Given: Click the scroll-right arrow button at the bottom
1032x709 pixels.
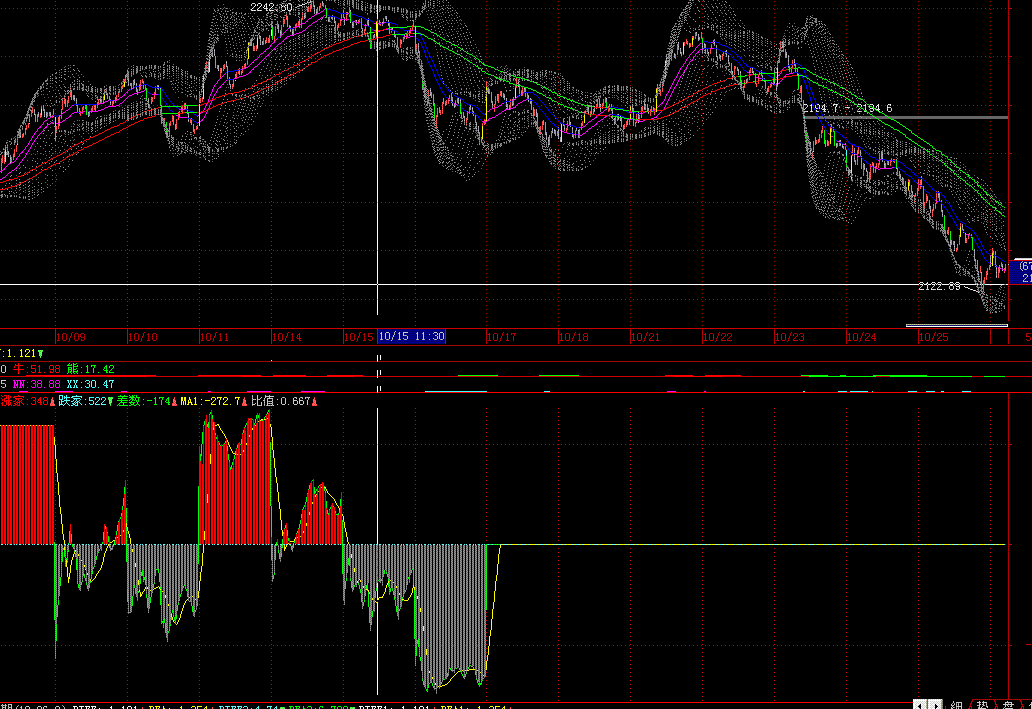Looking at the screenshot, I should click(934, 705).
